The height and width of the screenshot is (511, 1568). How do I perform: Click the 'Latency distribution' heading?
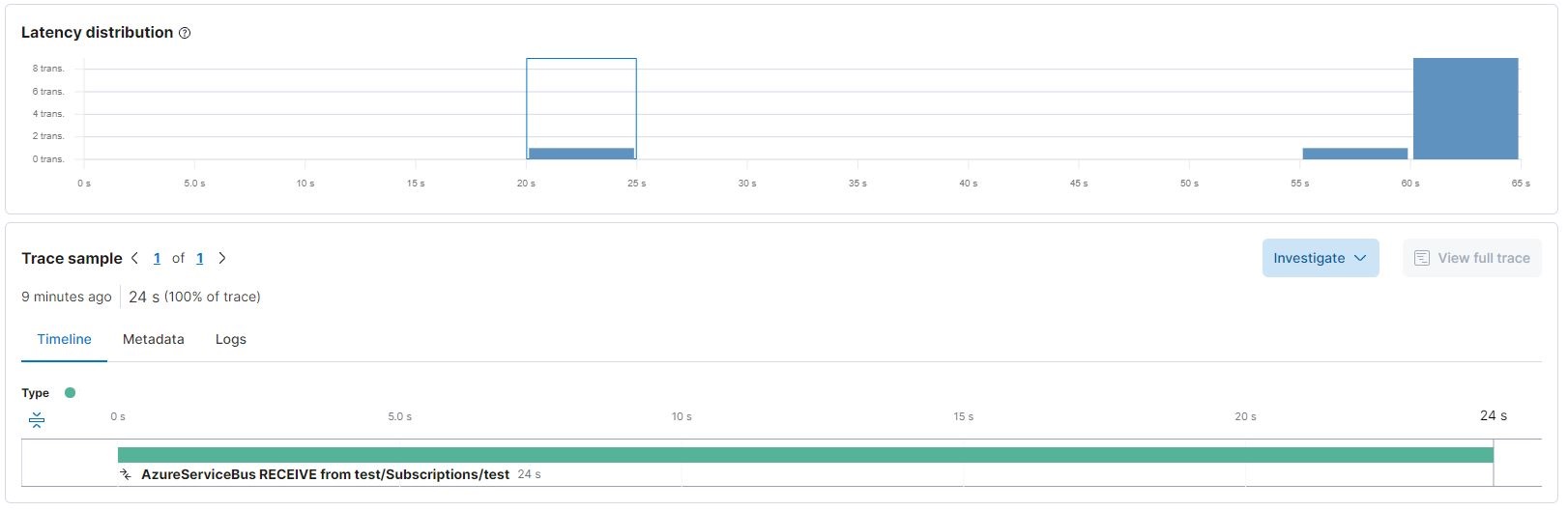97,32
